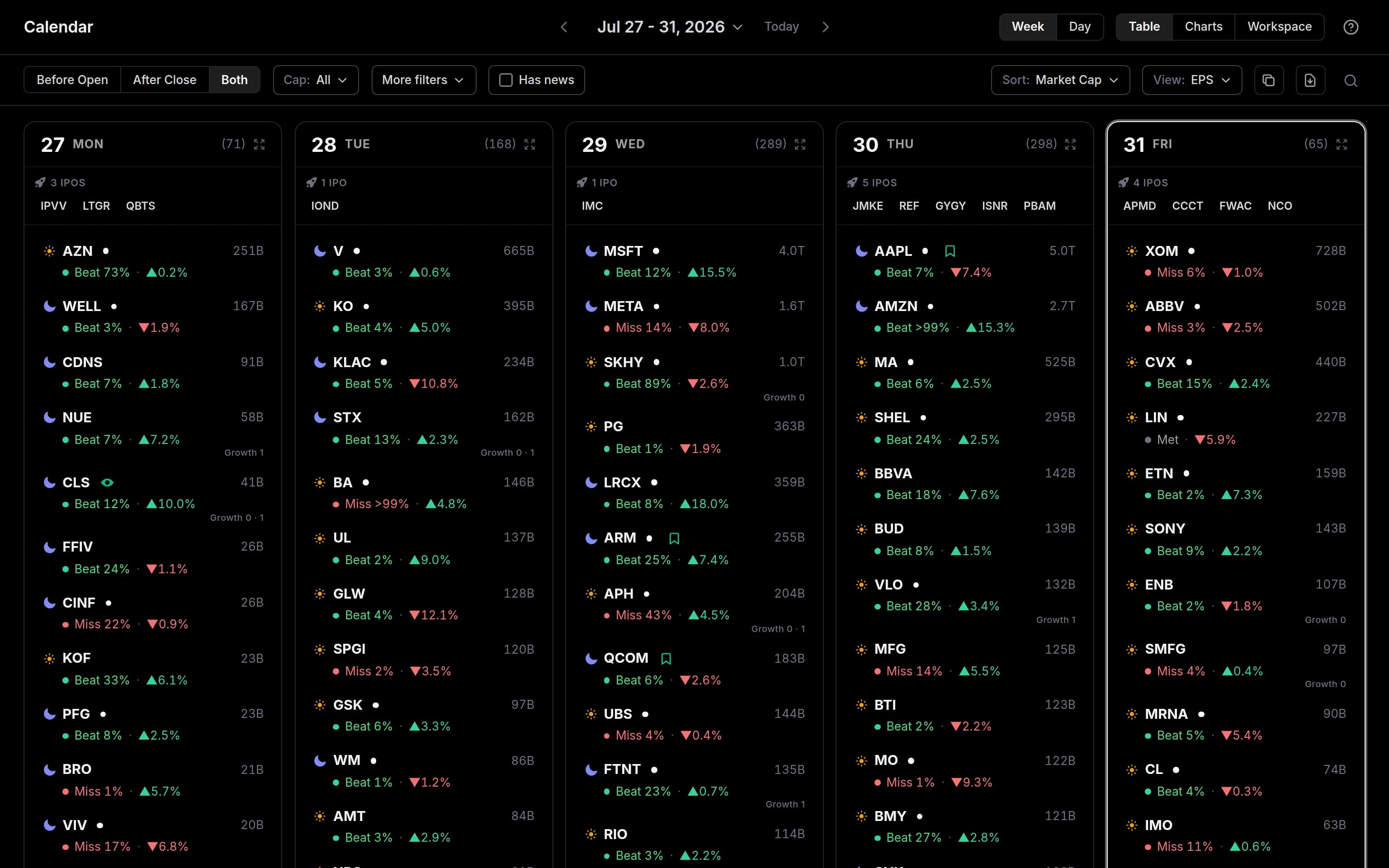1389x868 pixels.
Task: Select the Workspace tab
Action: tap(1280, 27)
